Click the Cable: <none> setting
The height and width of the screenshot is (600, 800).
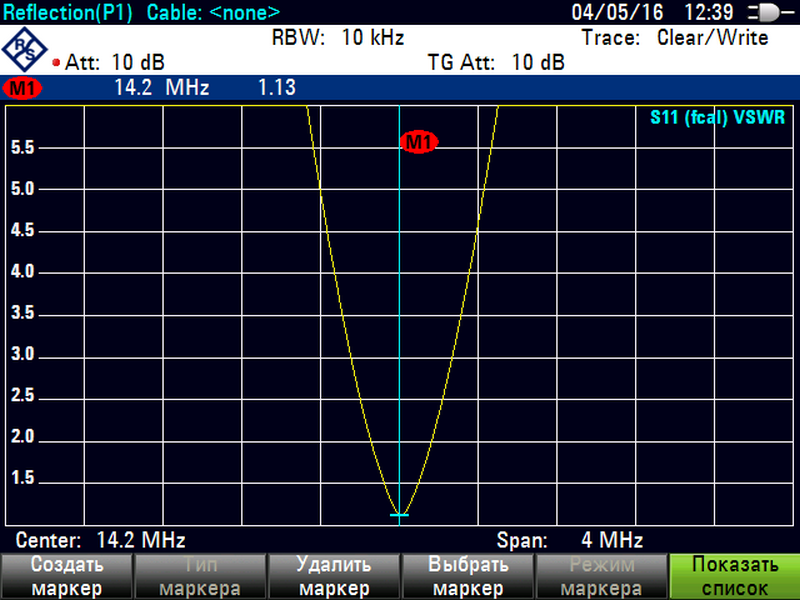[x=214, y=13]
